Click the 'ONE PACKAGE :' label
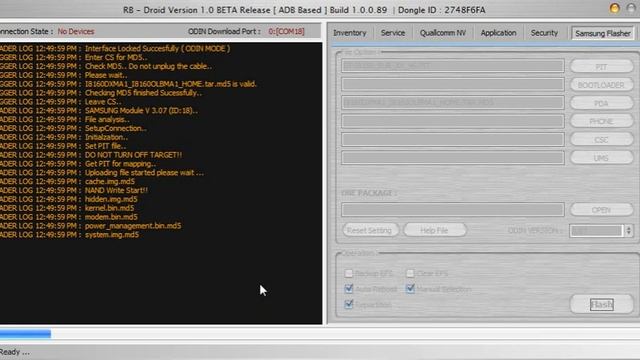Viewport: 640px width, 360px height. (369, 193)
